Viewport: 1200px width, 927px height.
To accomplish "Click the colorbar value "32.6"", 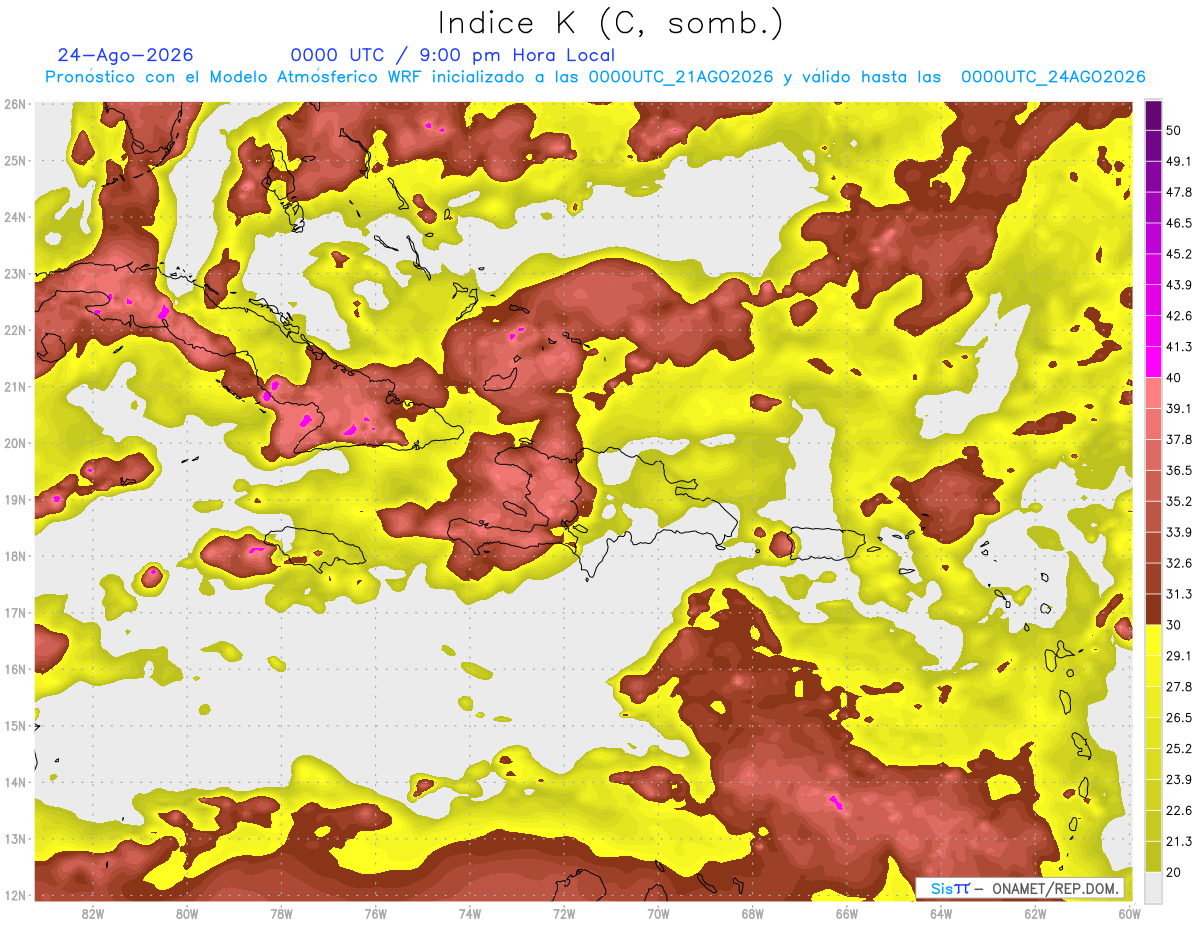I will click(1179, 563).
